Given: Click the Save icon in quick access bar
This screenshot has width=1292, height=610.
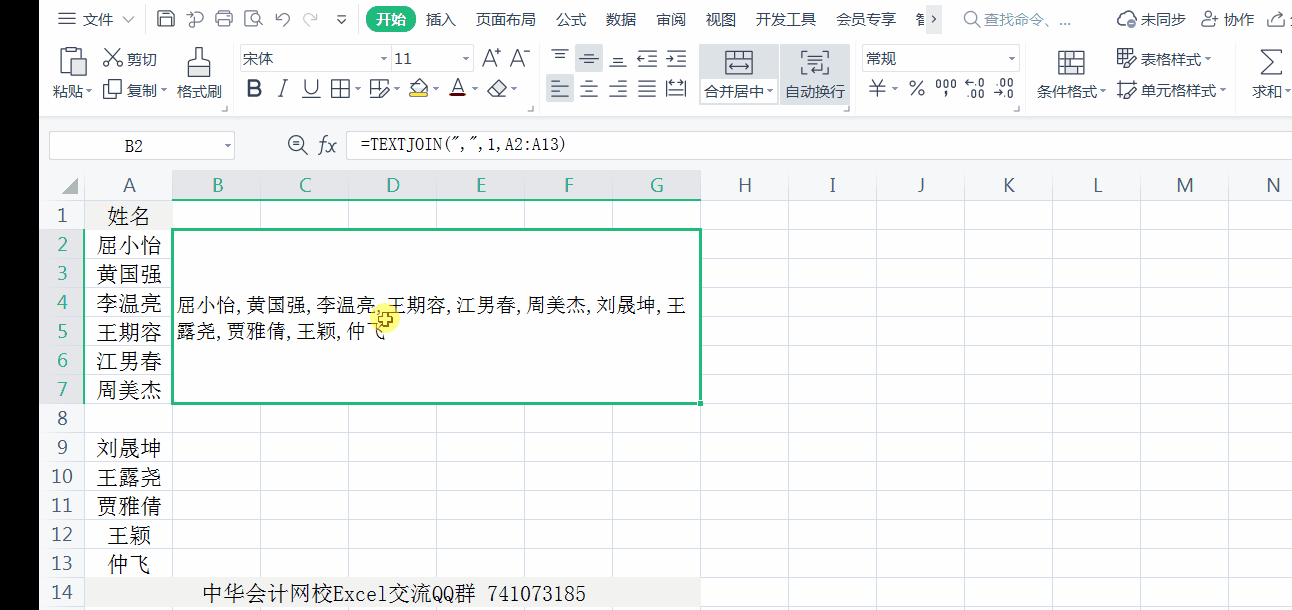Looking at the screenshot, I should 166,19.
